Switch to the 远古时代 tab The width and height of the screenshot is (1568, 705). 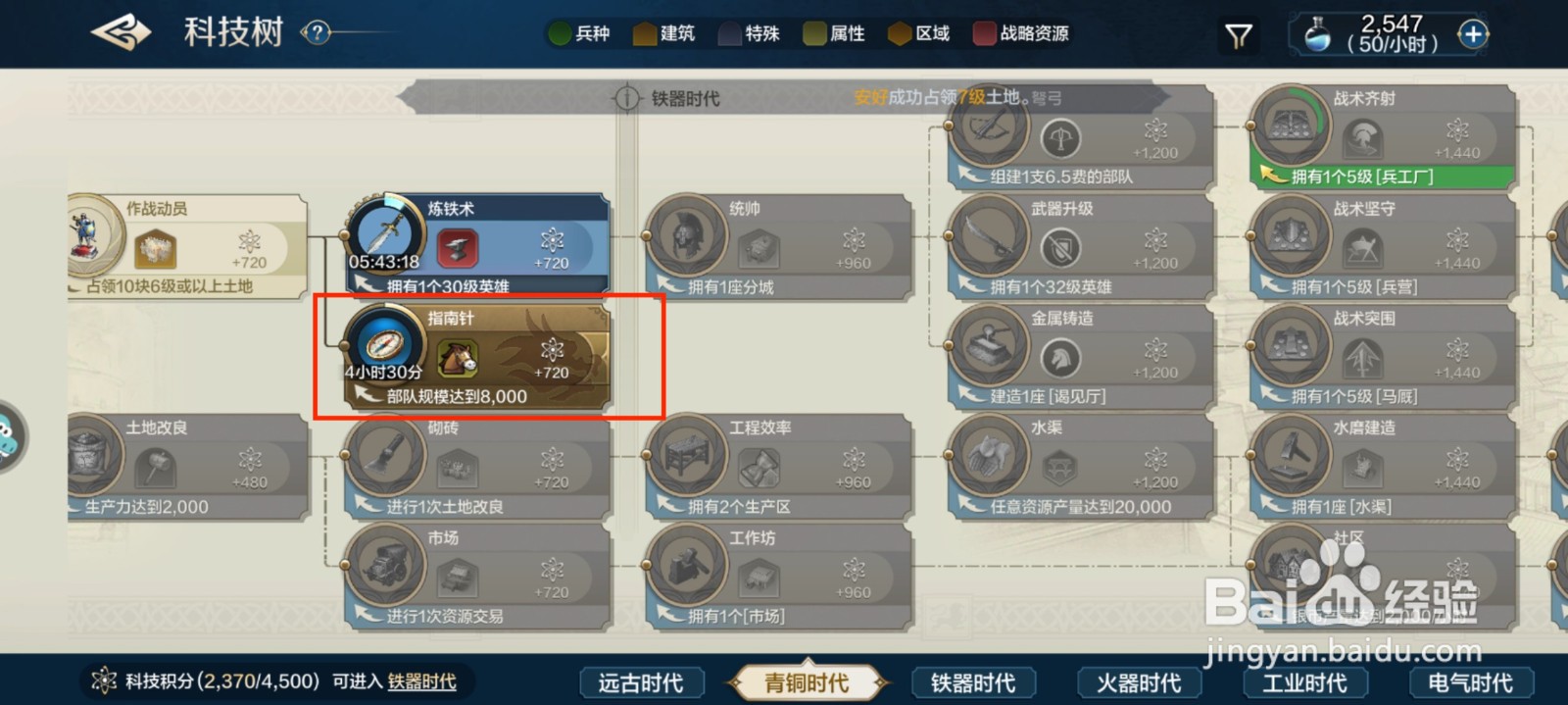(x=641, y=682)
